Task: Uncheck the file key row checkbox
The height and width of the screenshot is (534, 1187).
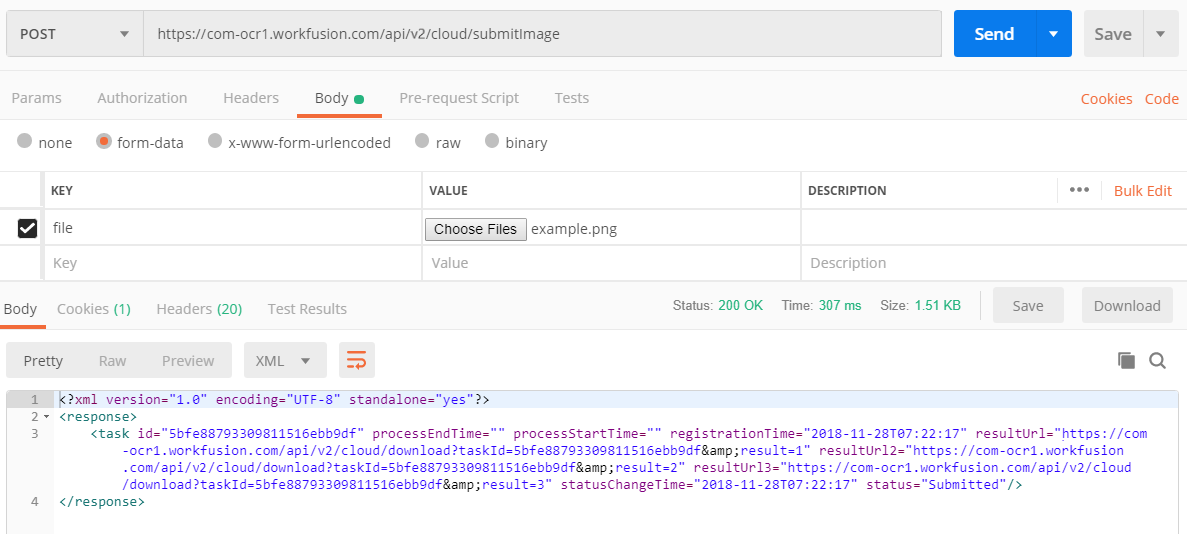Action: coord(27,228)
